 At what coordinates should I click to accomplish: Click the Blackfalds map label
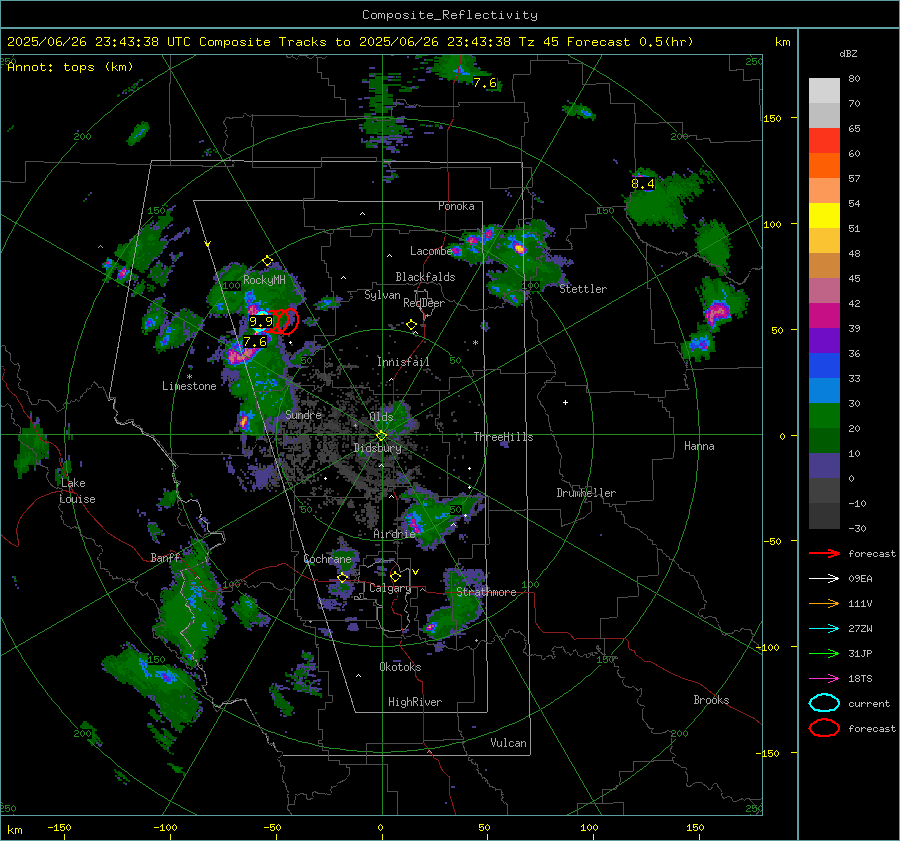click(425, 277)
